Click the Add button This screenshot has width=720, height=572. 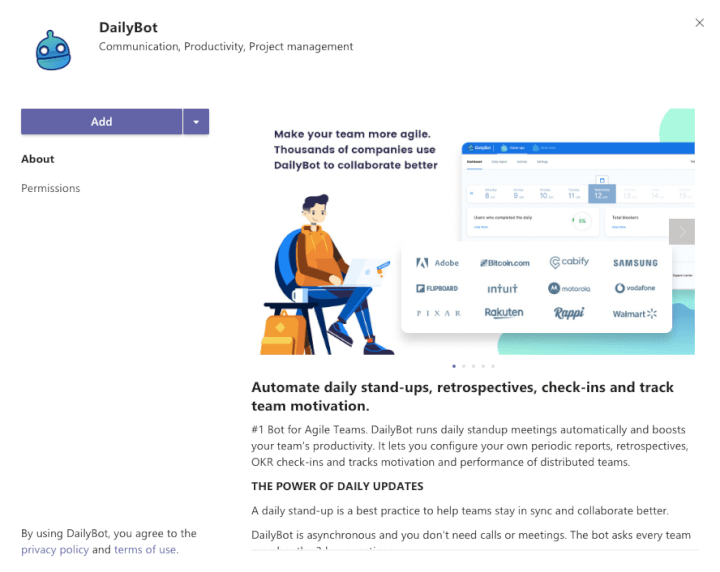click(x=101, y=122)
